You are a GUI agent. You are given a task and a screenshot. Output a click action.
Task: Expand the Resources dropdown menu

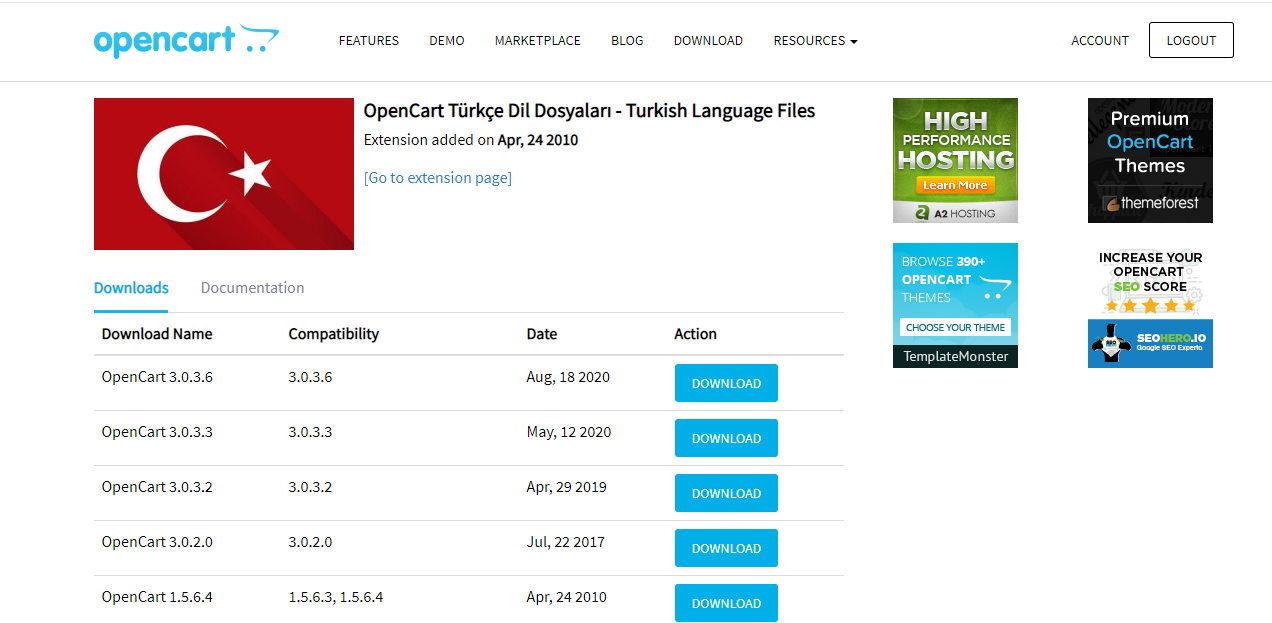click(x=815, y=41)
